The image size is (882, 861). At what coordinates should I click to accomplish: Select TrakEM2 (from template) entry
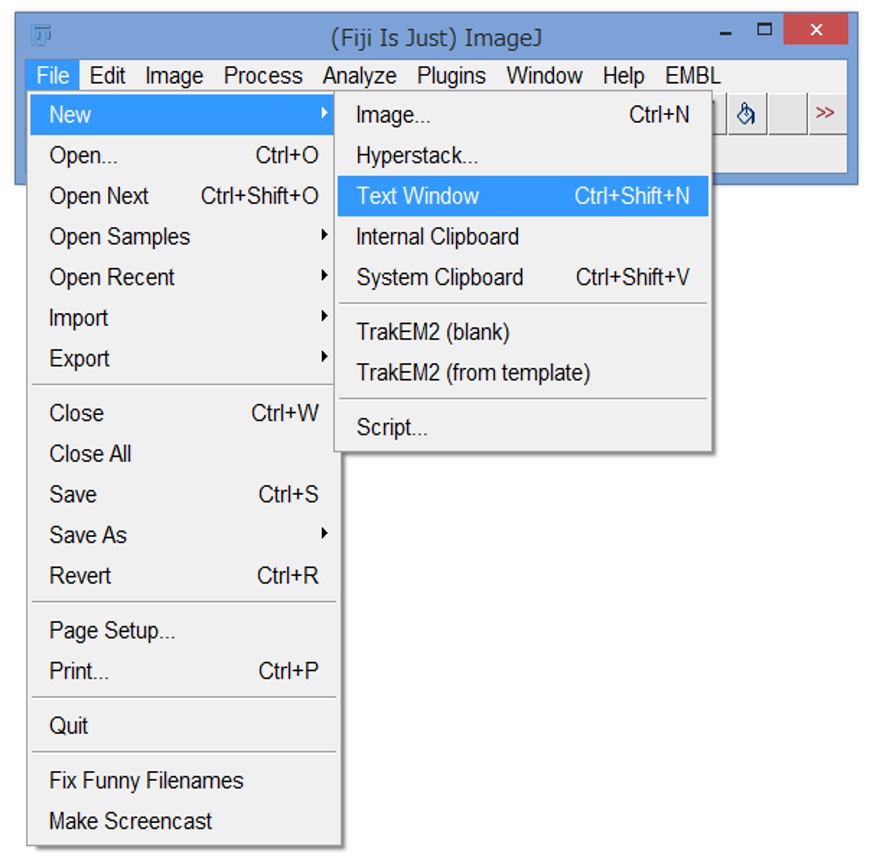523,372
